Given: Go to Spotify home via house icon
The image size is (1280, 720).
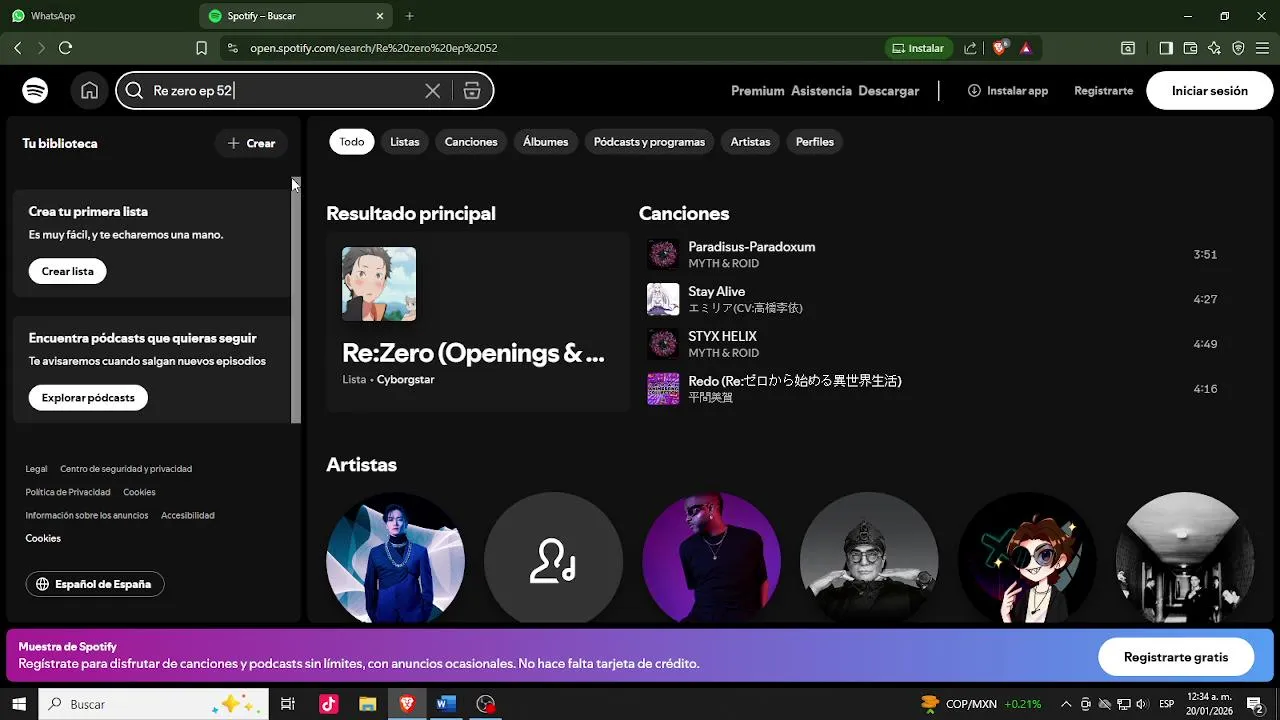Looking at the screenshot, I should pos(90,91).
